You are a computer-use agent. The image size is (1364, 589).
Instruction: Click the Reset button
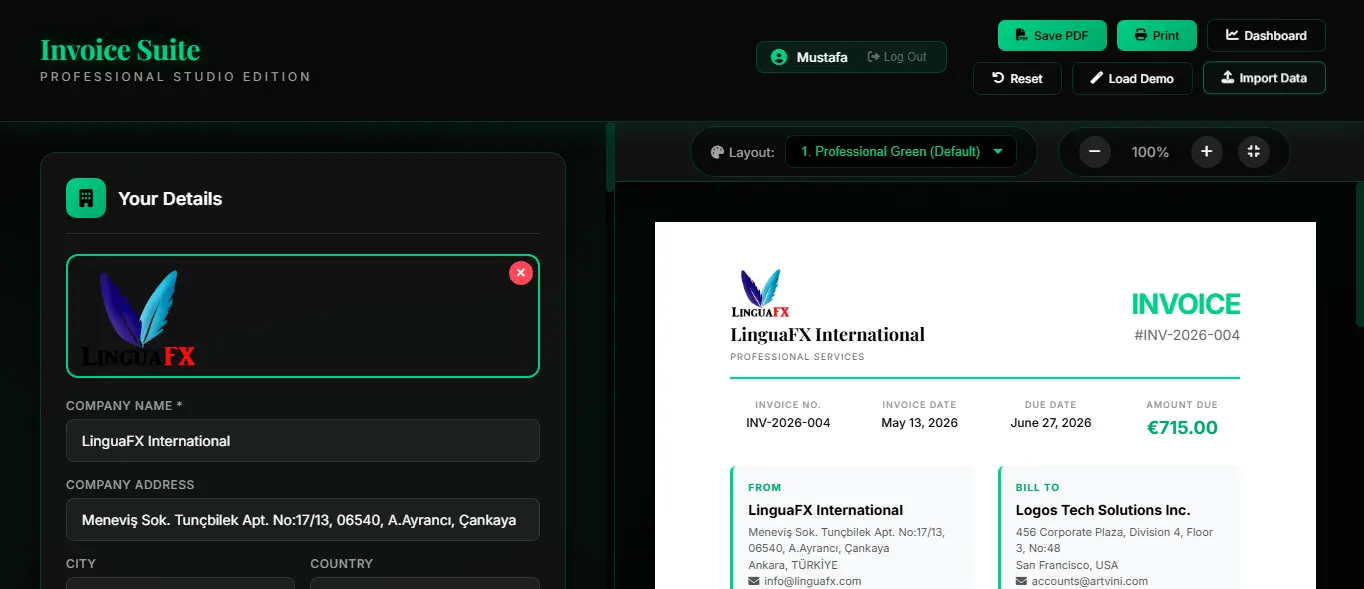tap(1017, 78)
